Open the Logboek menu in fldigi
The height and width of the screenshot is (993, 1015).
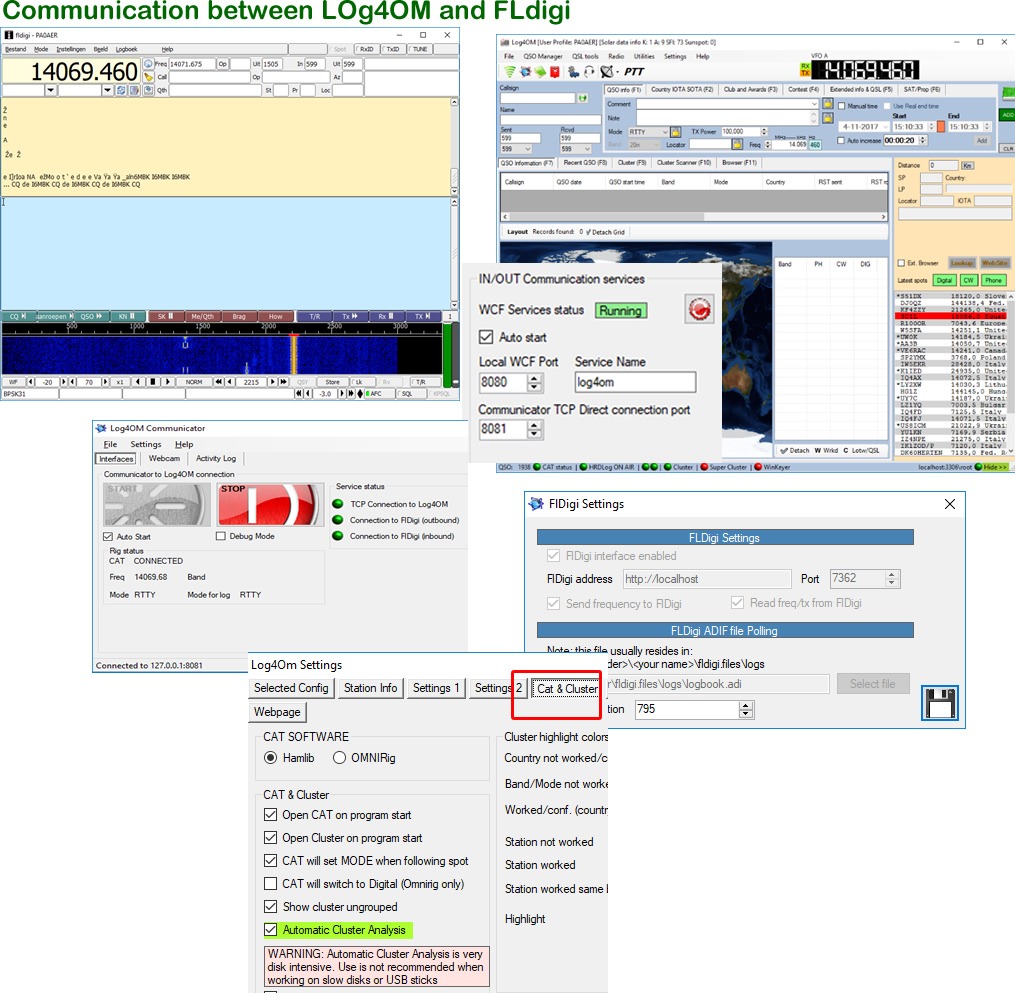click(127, 49)
